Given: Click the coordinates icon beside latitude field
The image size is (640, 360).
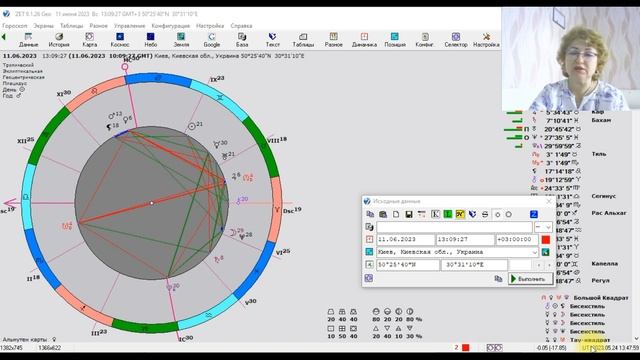Looking at the screenshot, I should click(x=369, y=265).
